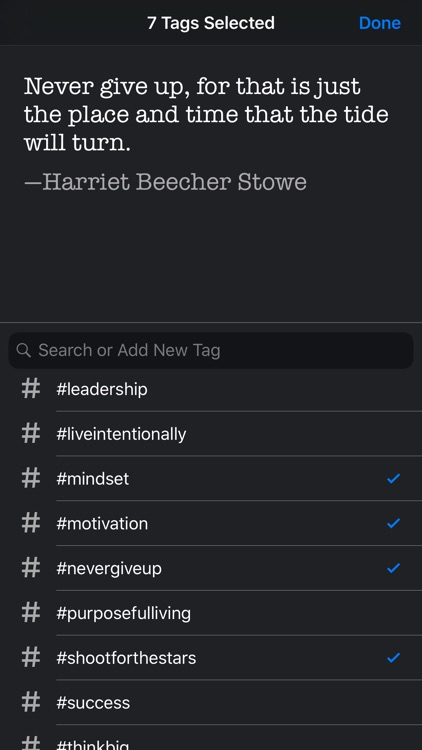Tap the hash icon beside #success
The width and height of the screenshot is (422, 750).
[31, 702]
